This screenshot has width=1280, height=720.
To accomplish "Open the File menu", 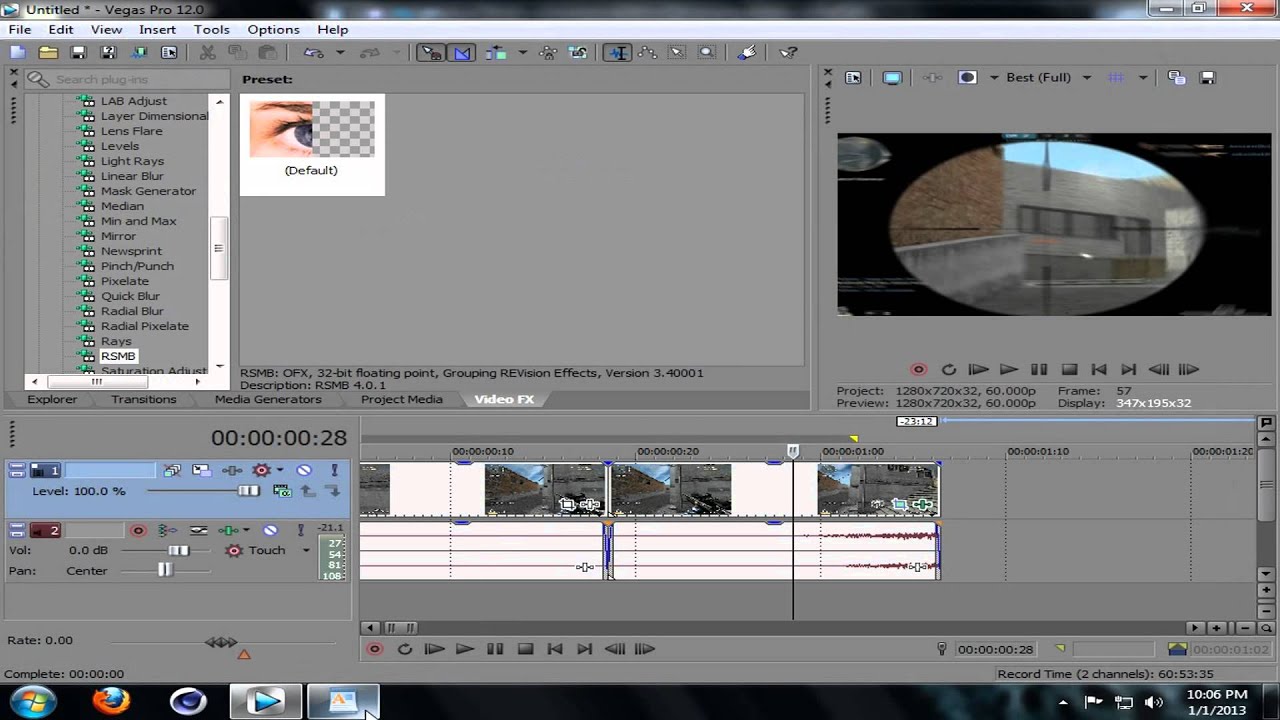I will [x=20, y=29].
